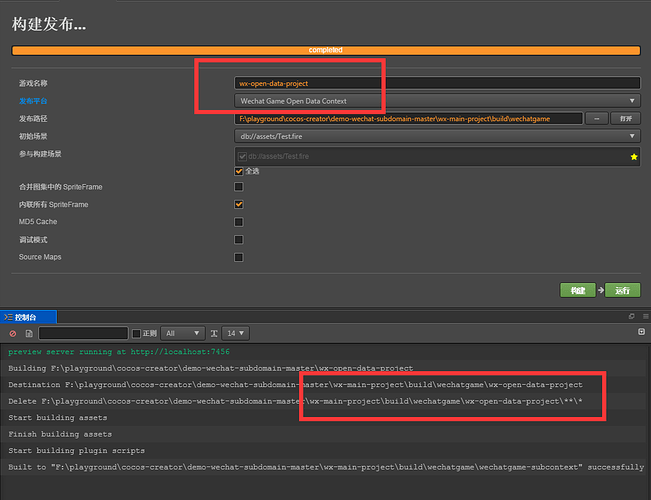Focus the publish path input field
The image size is (651, 500).
click(409, 119)
